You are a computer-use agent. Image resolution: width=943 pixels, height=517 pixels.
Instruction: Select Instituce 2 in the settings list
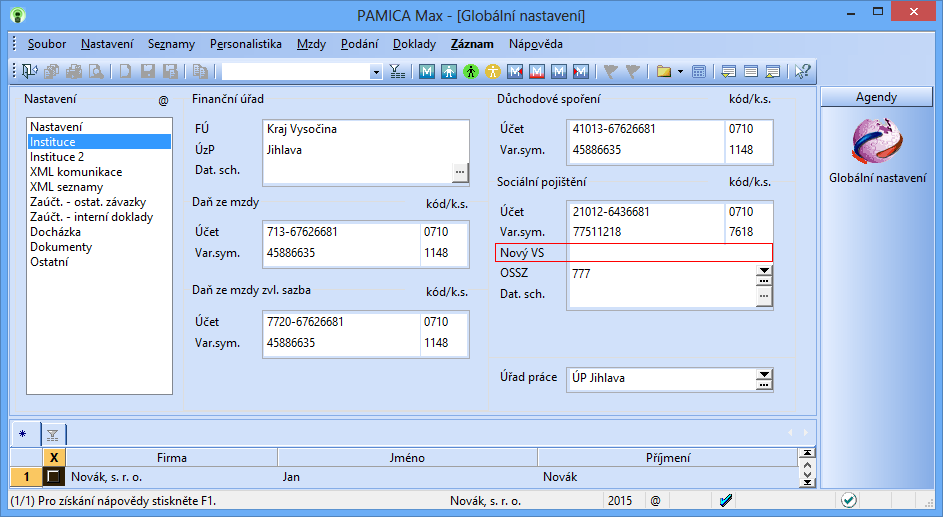tap(99, 157)
